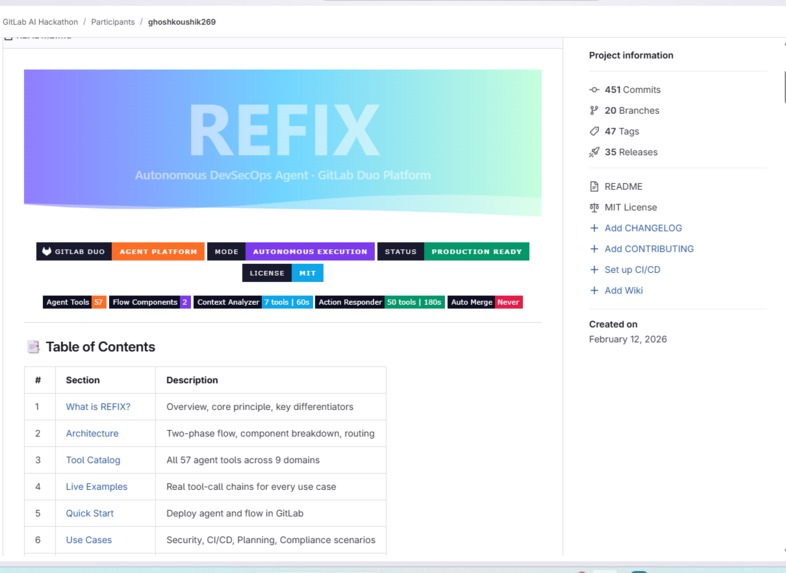Click the 'Two-phase flow, component breakdown, routing' cell
Screen dimensions: 786x573
270,433
